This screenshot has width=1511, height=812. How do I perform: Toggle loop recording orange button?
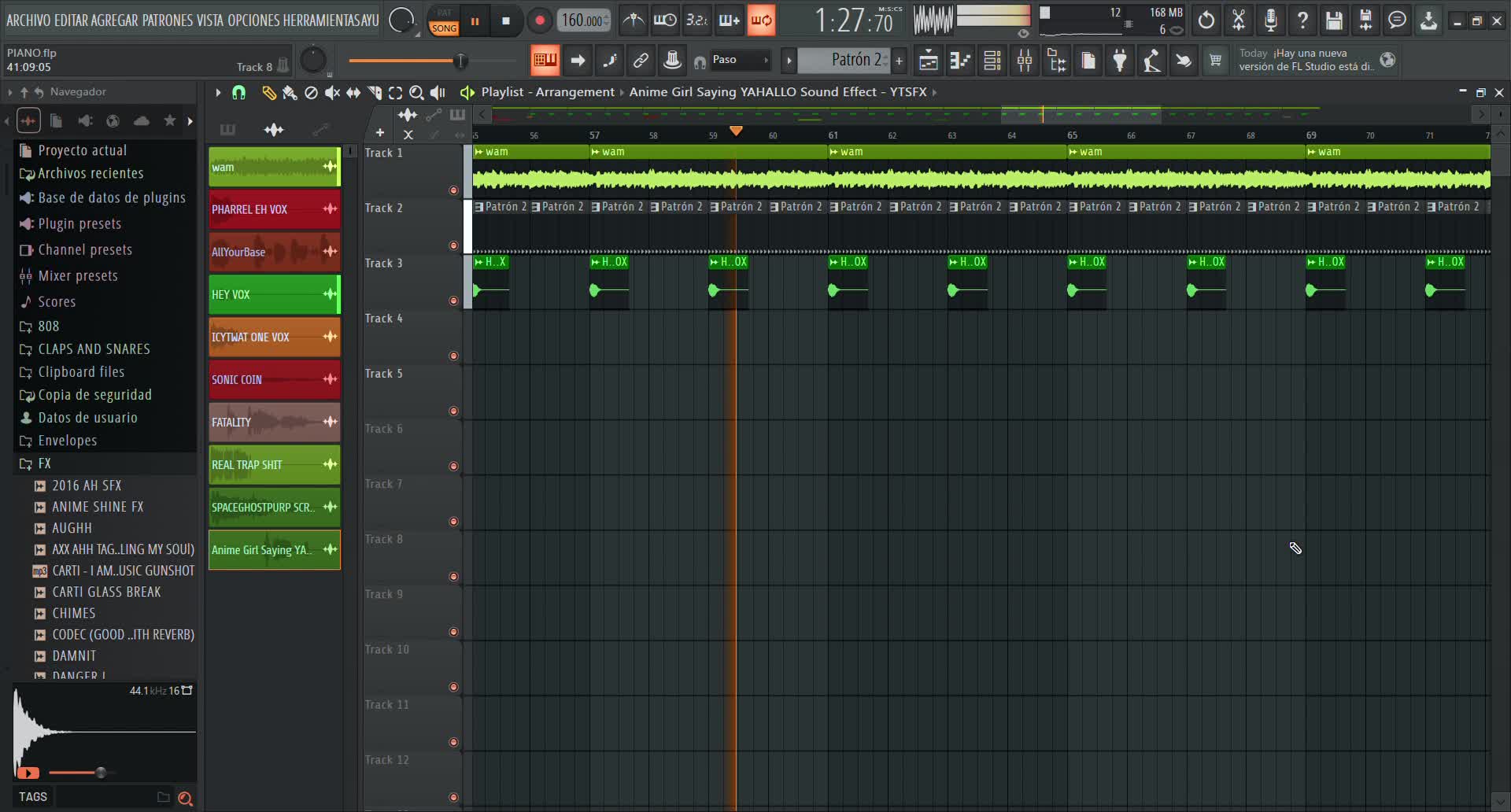tap(762, 20)
